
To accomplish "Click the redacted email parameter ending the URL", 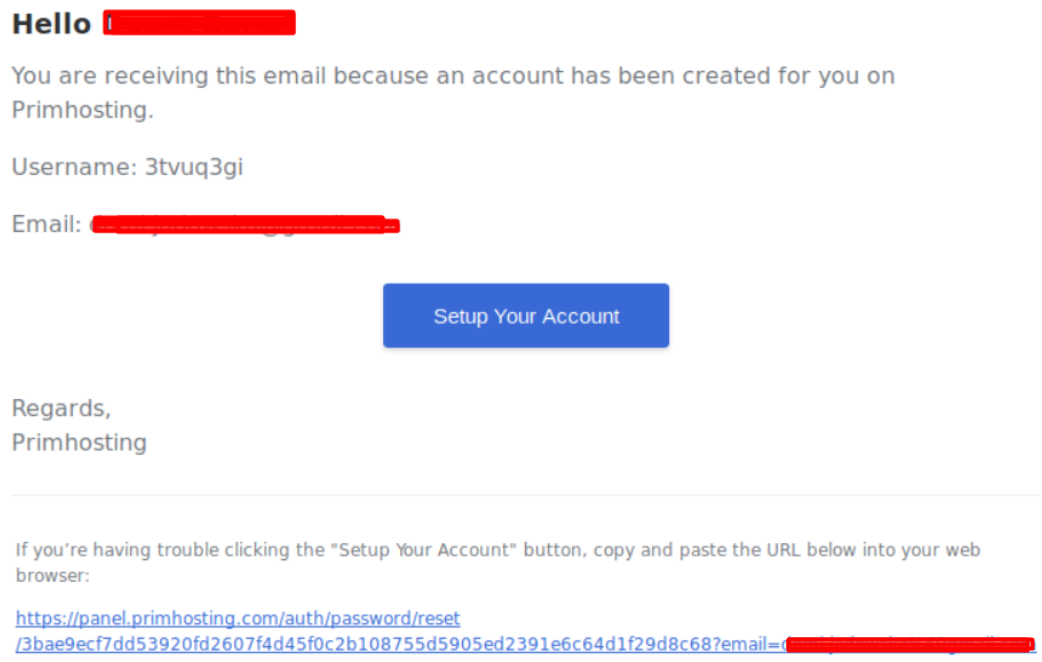I will [910, 645].
